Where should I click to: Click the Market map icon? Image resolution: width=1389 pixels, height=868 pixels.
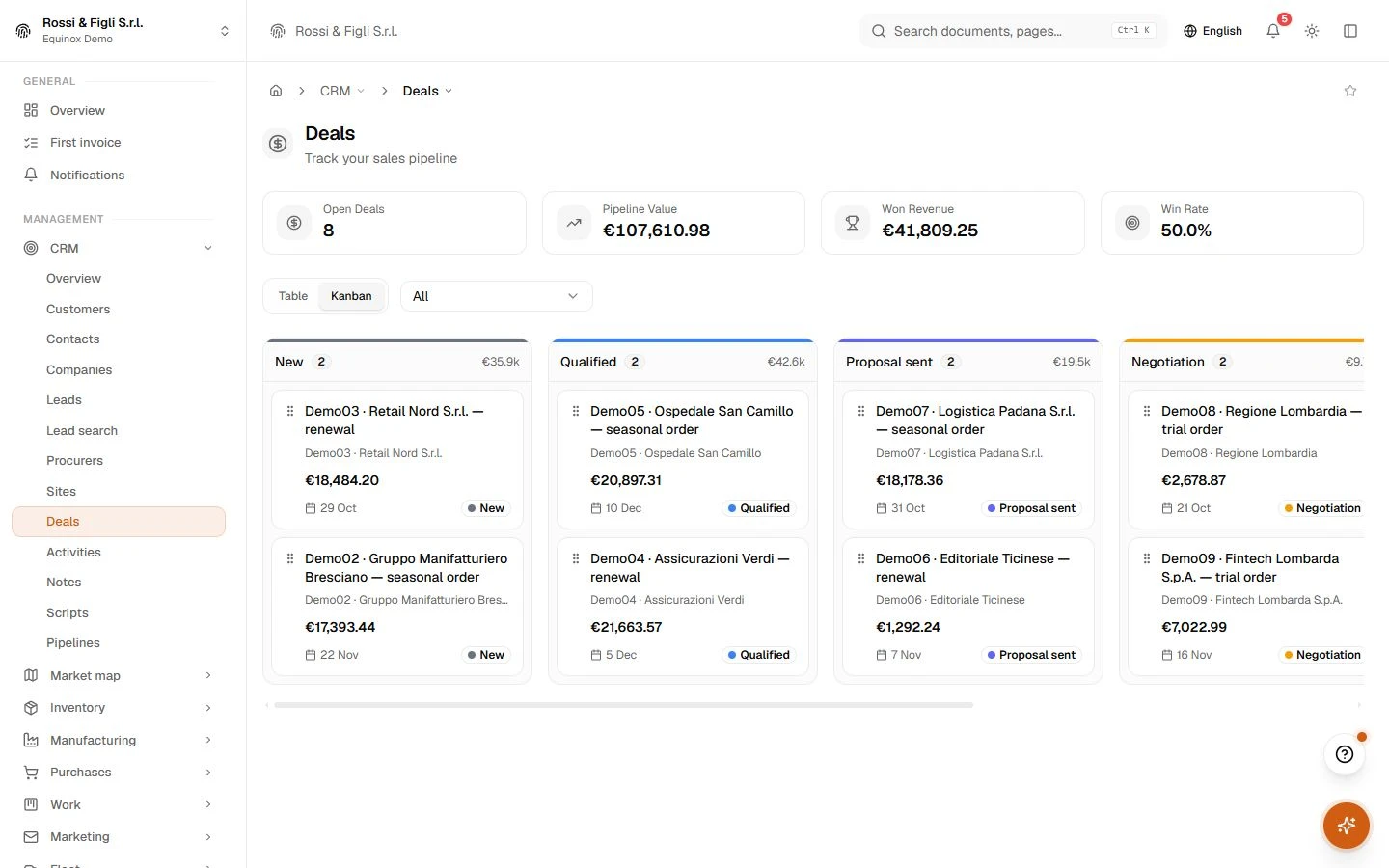31,675
